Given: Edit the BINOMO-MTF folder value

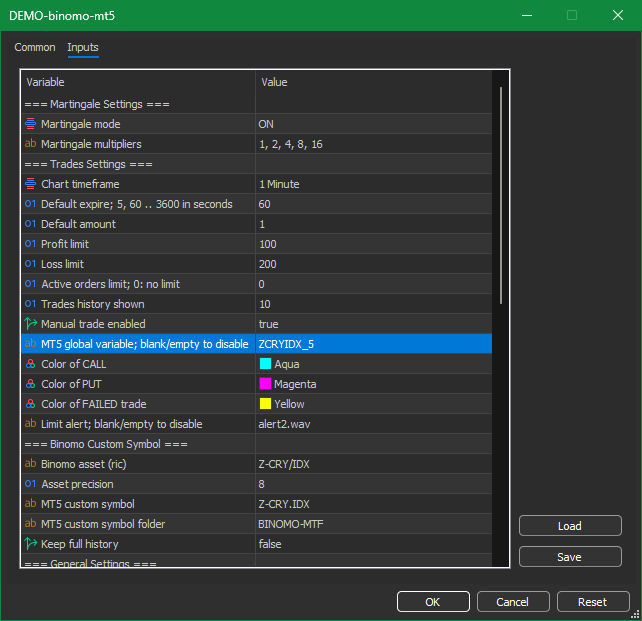Looking at the screenshot, I should (373, 524).
